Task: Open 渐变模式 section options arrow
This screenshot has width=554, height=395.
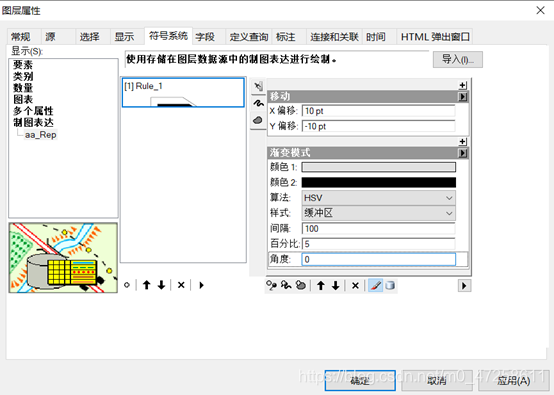Action: coord(463,153)
